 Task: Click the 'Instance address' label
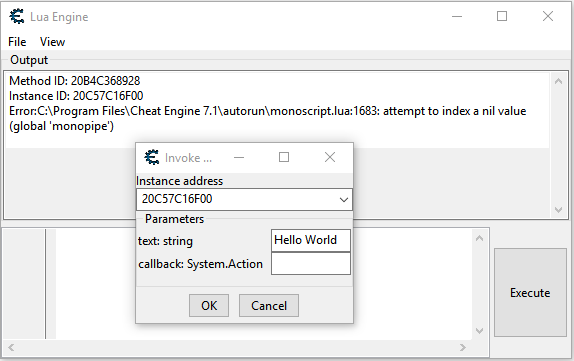tap(179, 181)
